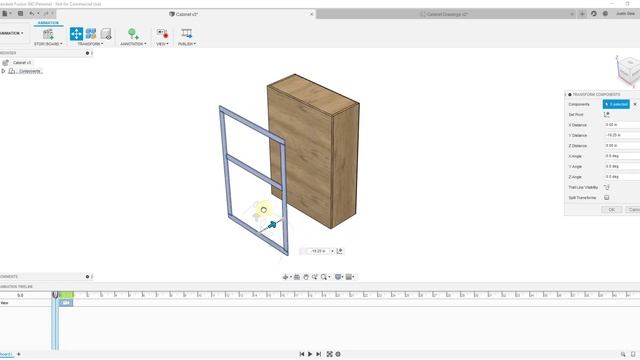Open the Publish dropdown menu
Viewport: 640px width, 360px height.
pyautogui.click(x=187, y=44)
